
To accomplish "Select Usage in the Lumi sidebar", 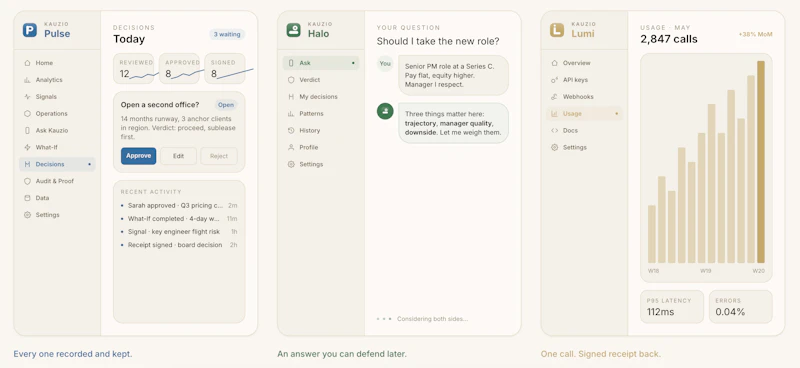I will [585, 113].
